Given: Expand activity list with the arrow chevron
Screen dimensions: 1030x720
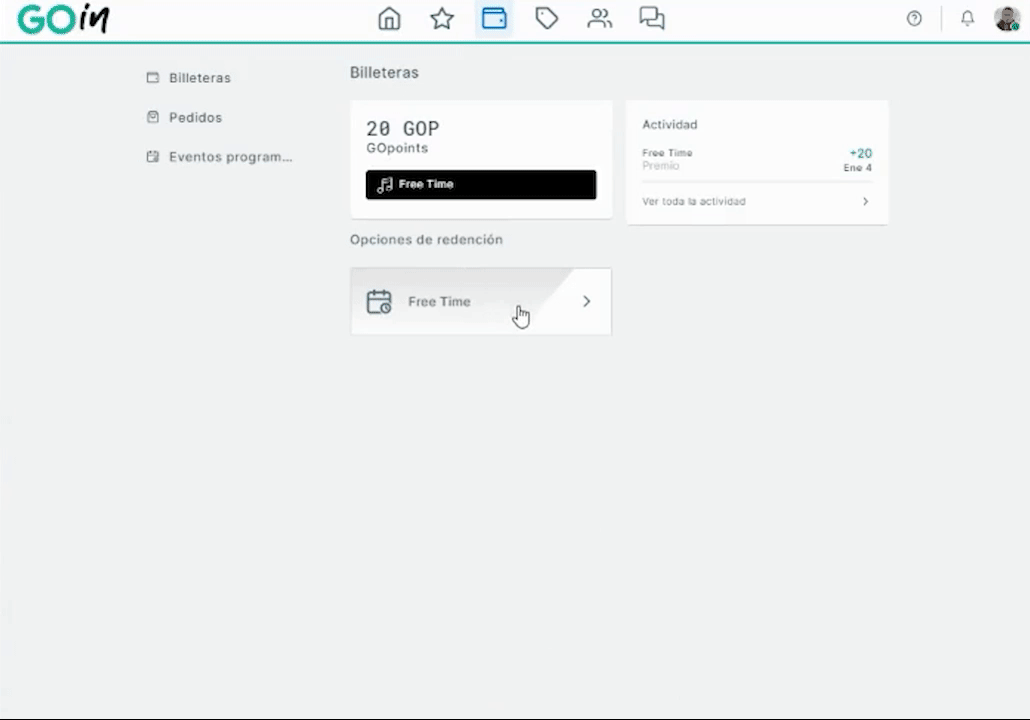Looking at the screenshot, I should pos(865,202).
